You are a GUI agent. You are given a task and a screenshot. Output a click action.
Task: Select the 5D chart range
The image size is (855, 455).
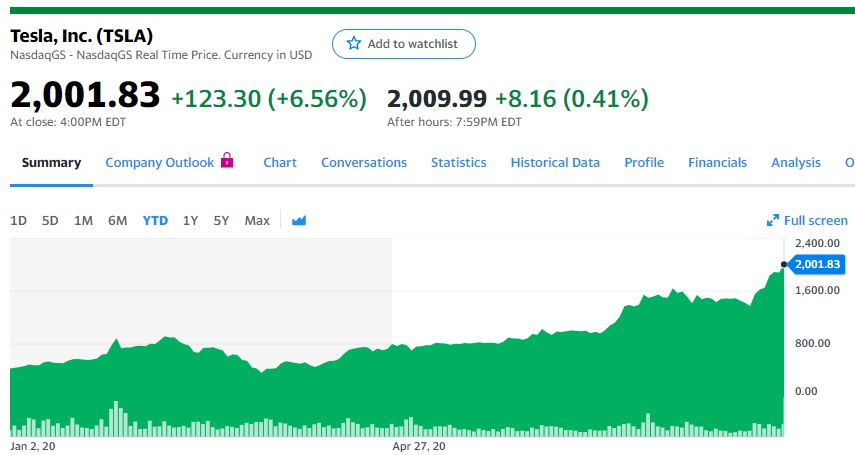[x=50, y=220]
